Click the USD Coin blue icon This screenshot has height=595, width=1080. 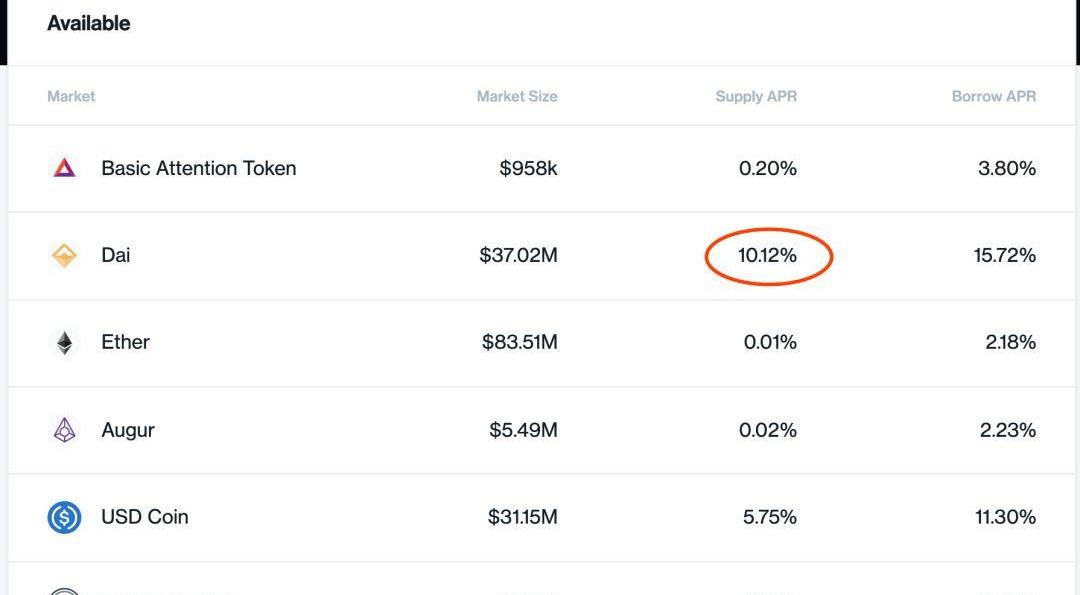[x=64, y=517]
